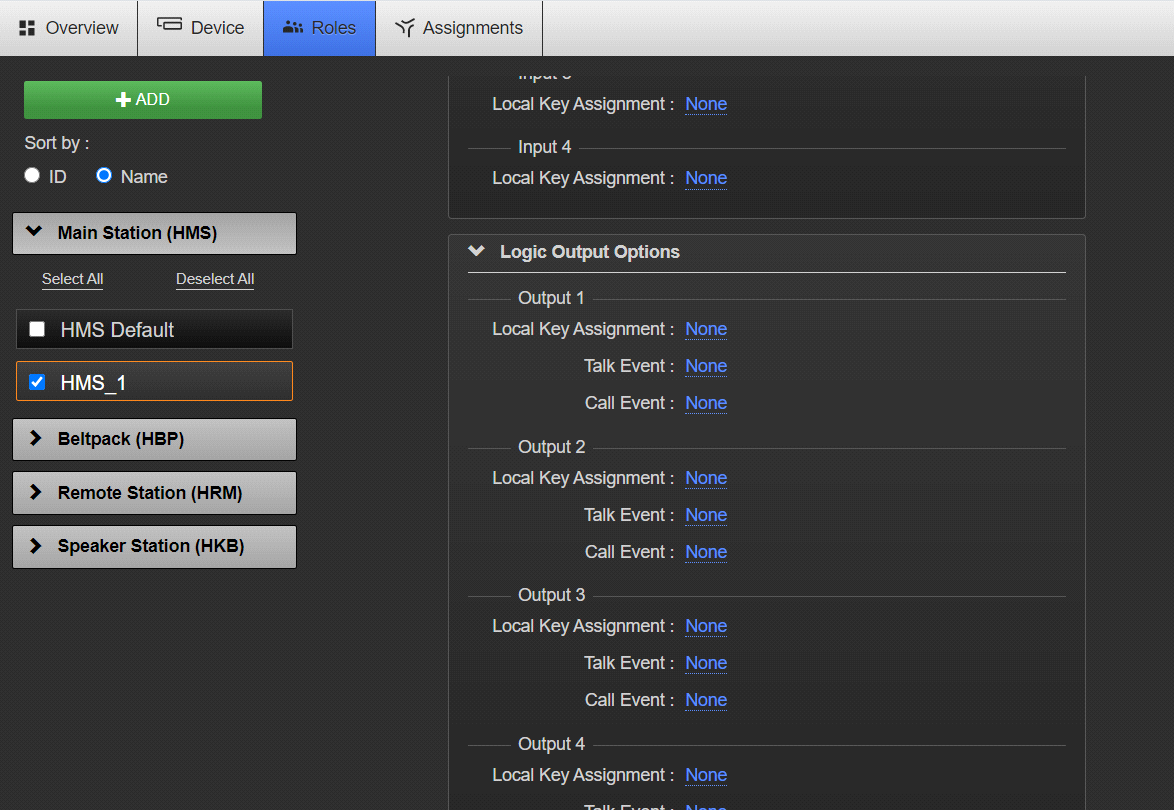Select the Name sort radio button

click(104, 176)
